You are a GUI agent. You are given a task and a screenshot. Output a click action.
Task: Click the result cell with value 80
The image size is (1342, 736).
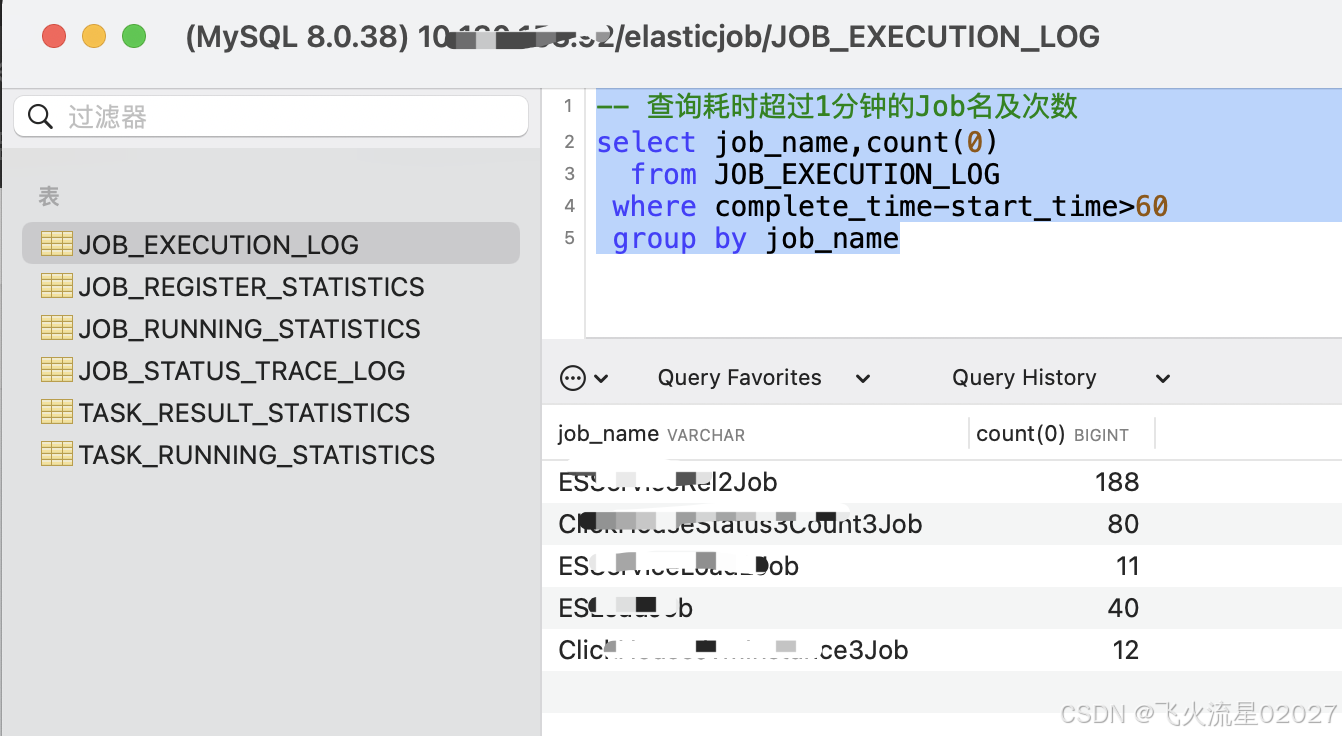1123,524
